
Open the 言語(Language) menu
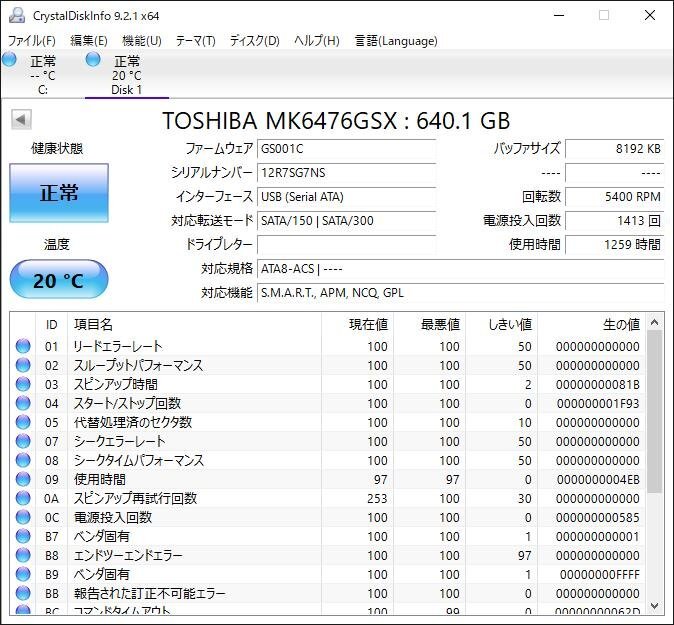coord(396,41)
